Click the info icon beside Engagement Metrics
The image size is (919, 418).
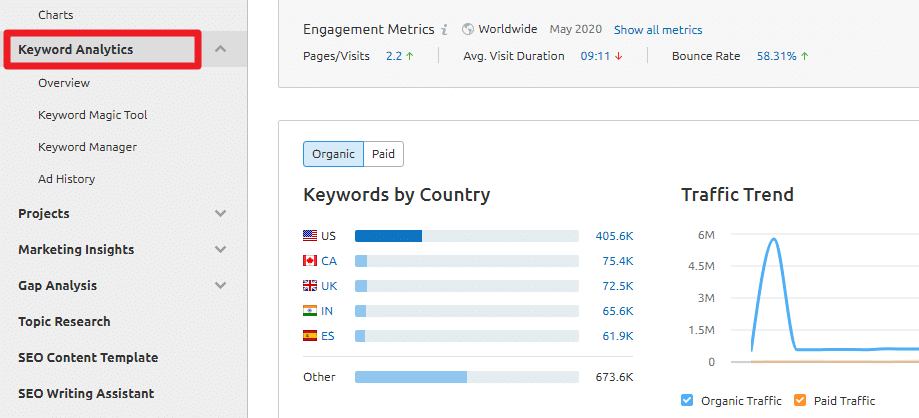pyautogui.click(x=444, y=29)
